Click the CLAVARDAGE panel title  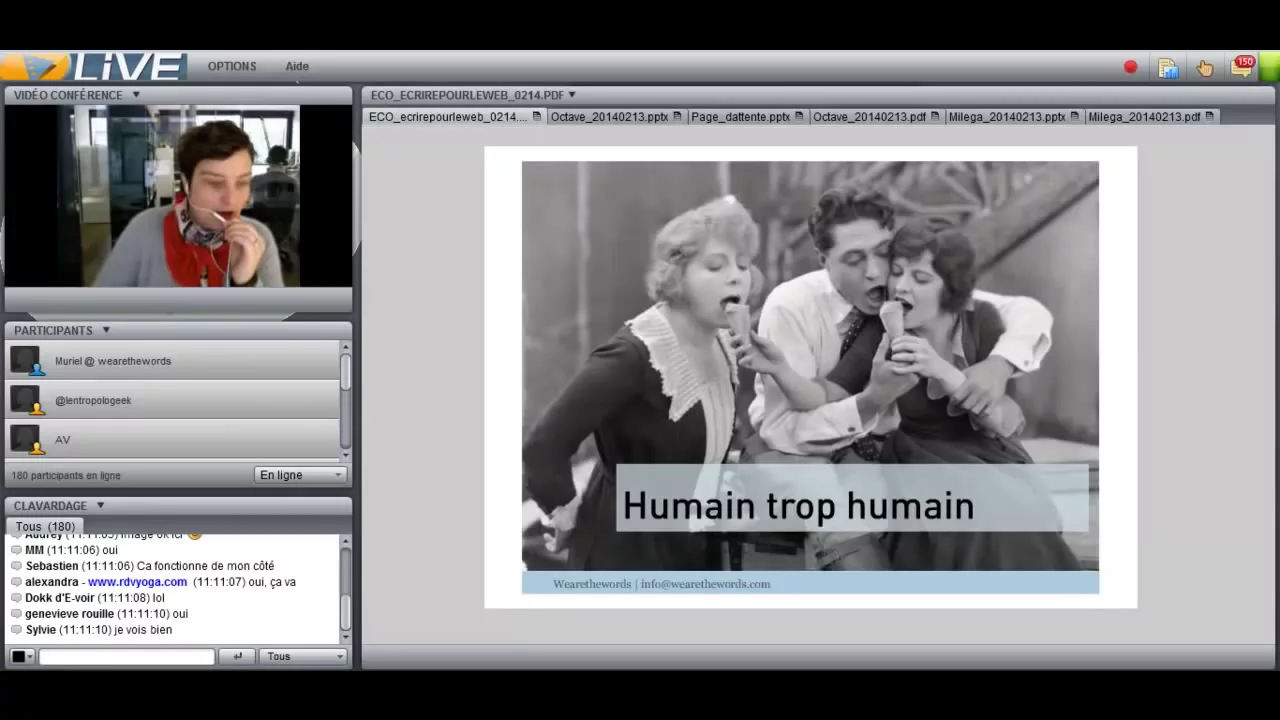50,506
